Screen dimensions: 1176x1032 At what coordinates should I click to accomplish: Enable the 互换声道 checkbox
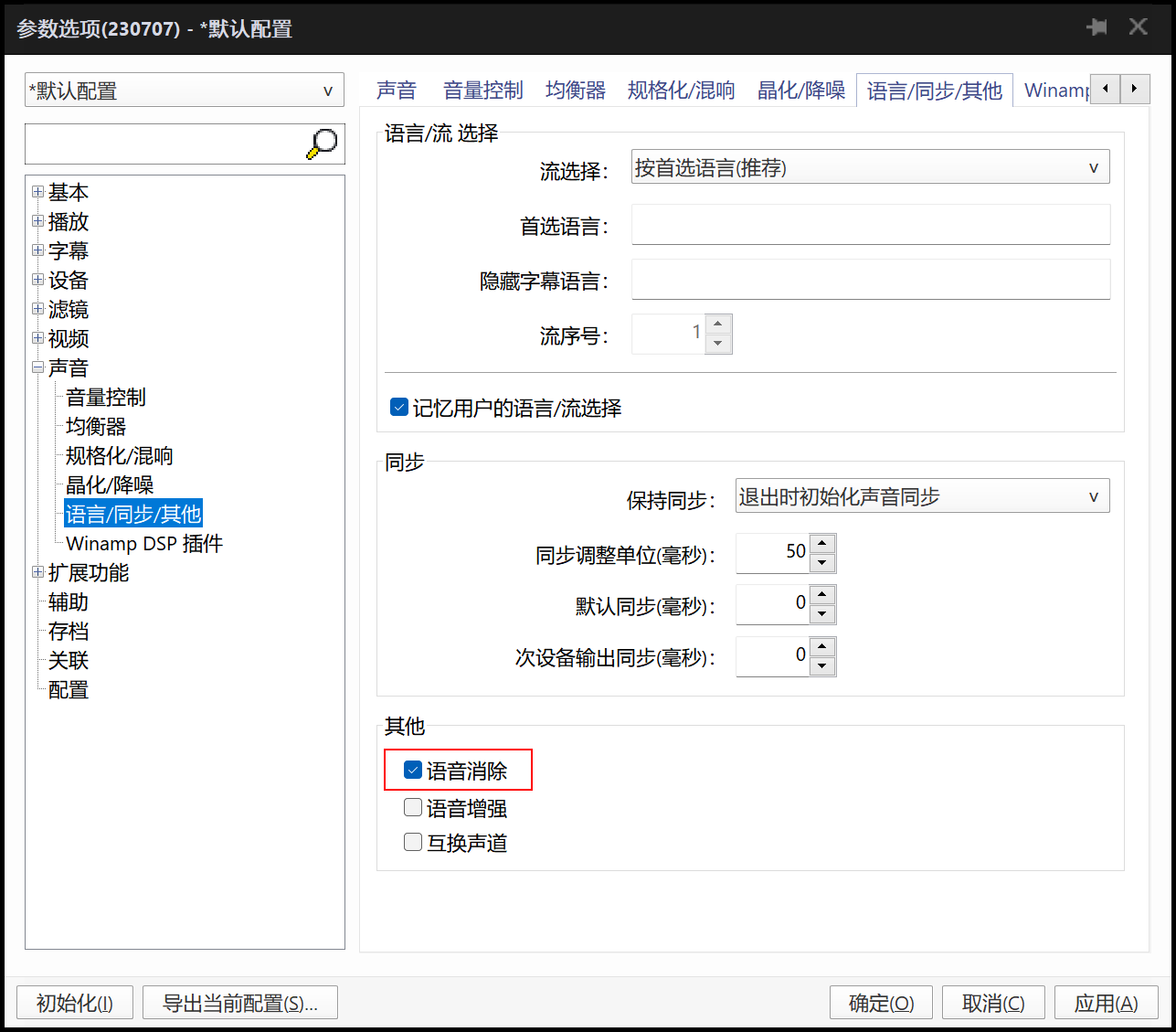coord(412,842)
